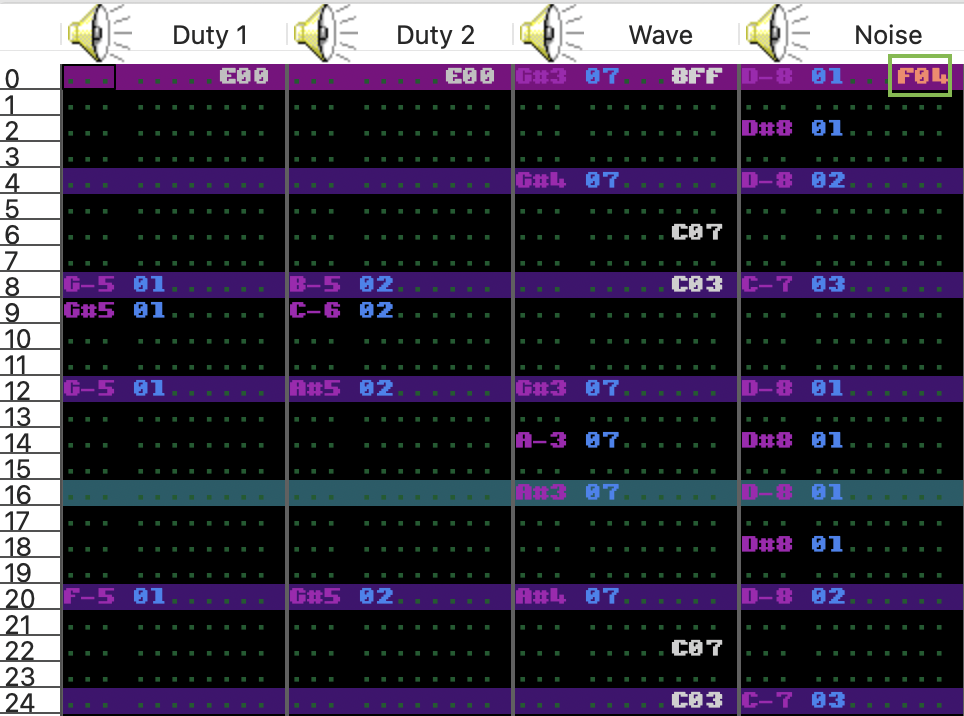Viewport: 964px width, 716px height.
Task: Select the C03 effect in Wave row 24
Action: pyautogui.click(x=697, y=700)
